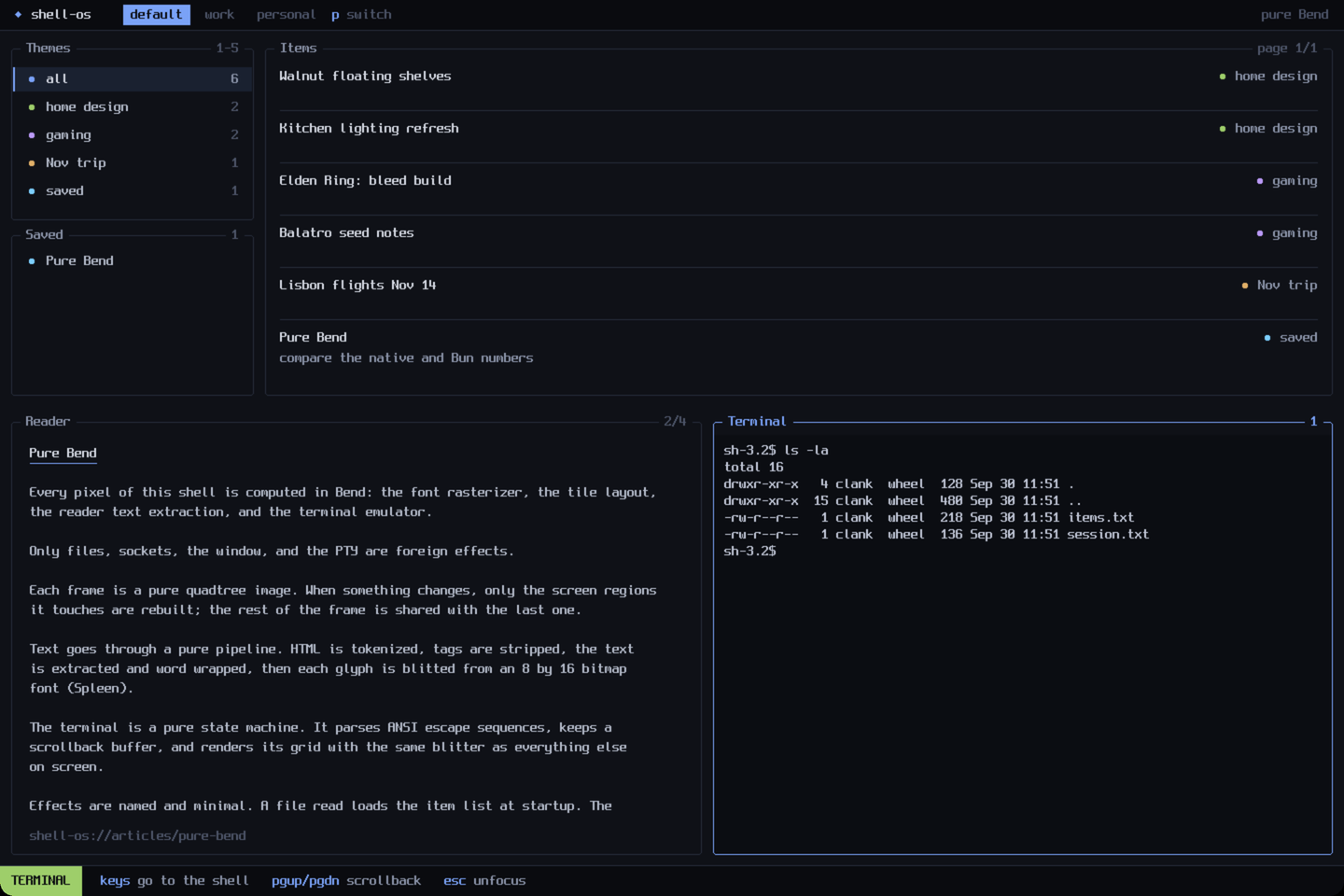Screen dimensions: 1344x896
Task: Click session.txt in terminal listing
Action: point(1108,535)
